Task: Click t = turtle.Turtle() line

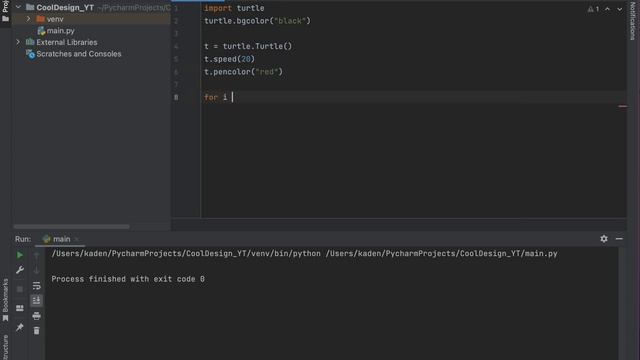Action: click(x=248, y=46)
